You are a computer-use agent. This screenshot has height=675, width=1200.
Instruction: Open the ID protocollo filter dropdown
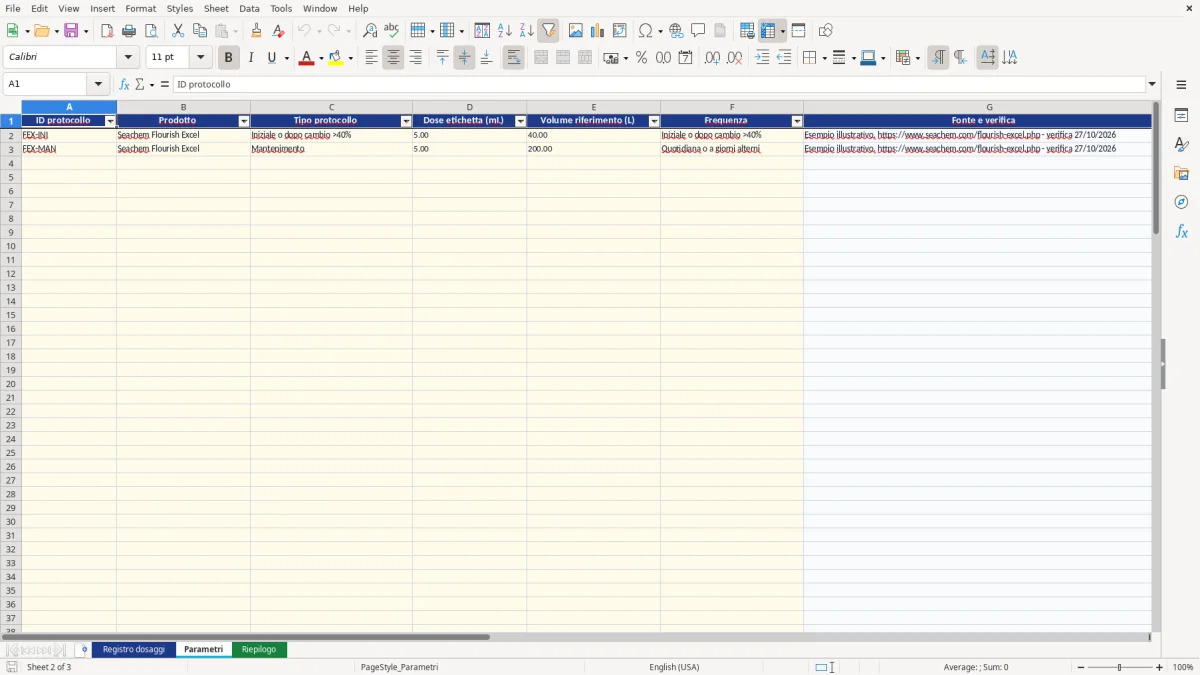tap(111, 121)
